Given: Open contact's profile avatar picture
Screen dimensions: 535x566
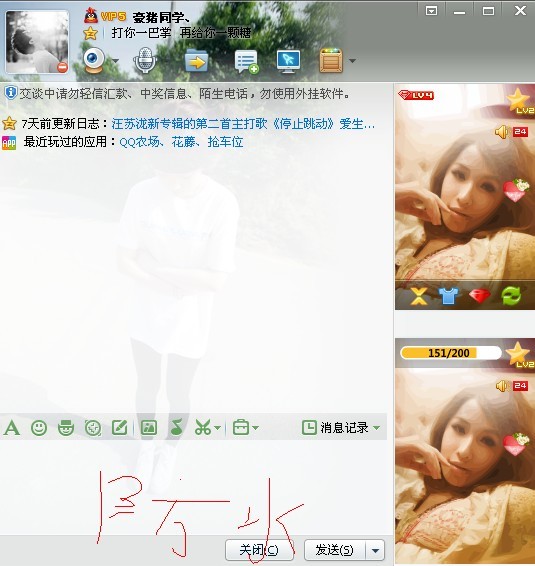Looking at the screenshot, I should pyautogui.click(x=37, y=42).
